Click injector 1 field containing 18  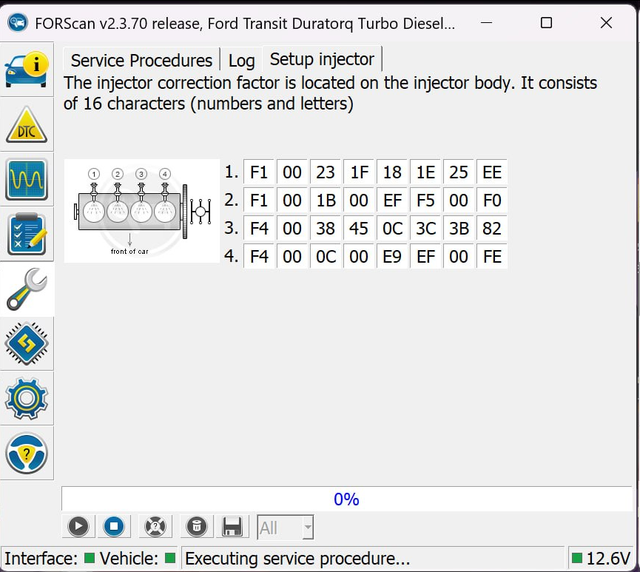point(392,172)
